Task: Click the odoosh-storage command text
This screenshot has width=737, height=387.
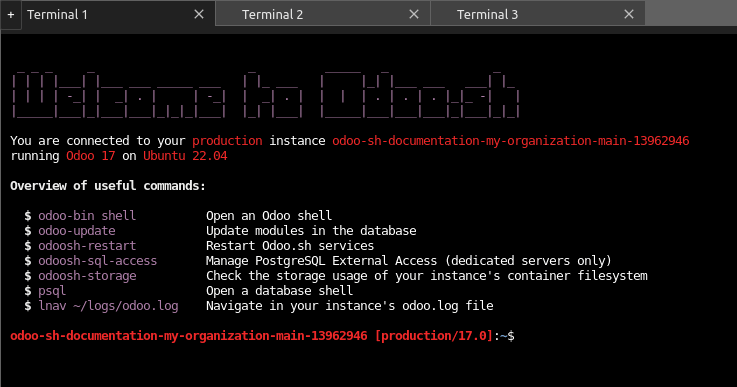Action: click(x=87, y=276)
